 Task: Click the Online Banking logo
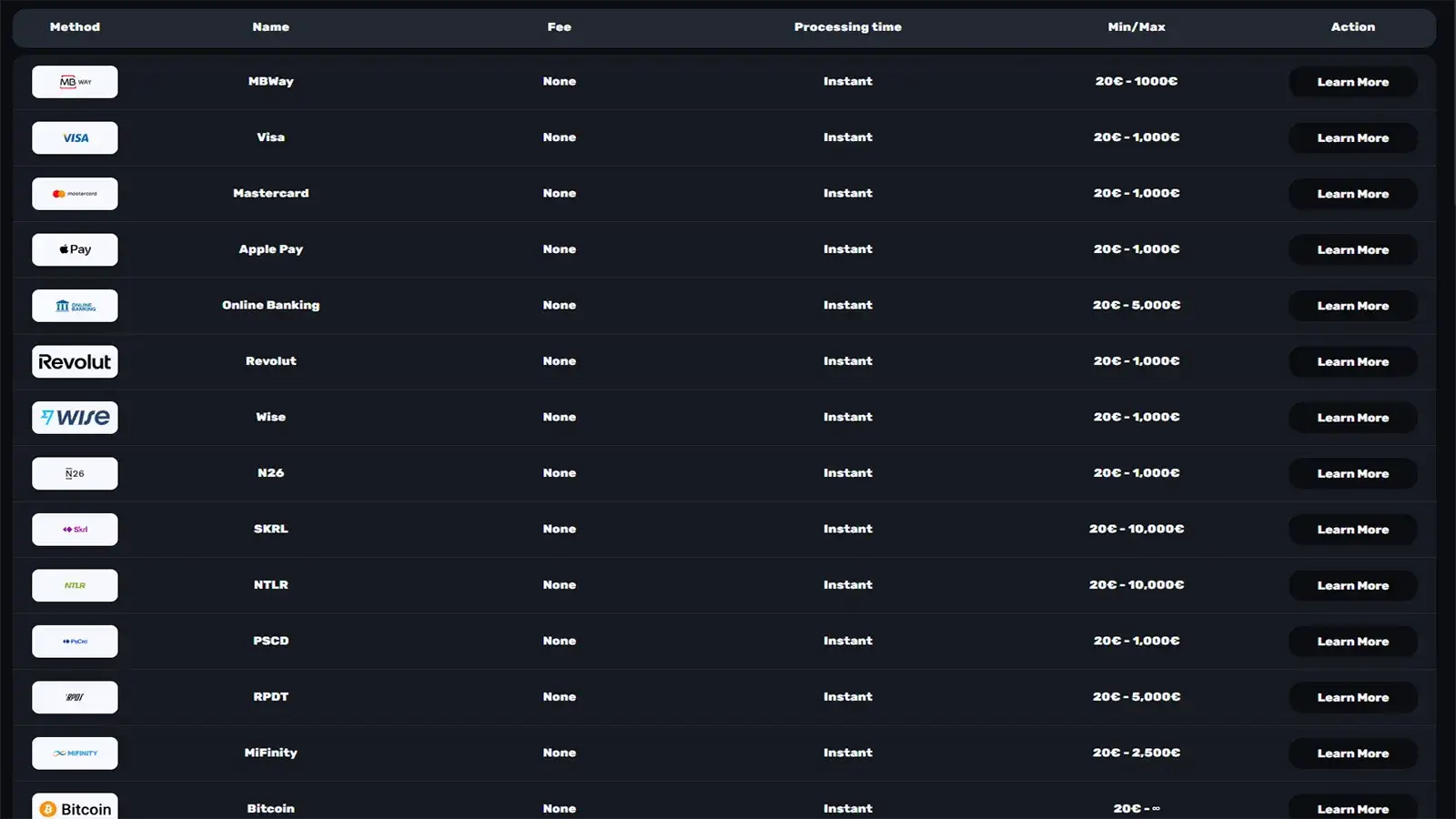click(x=75, y=306)
